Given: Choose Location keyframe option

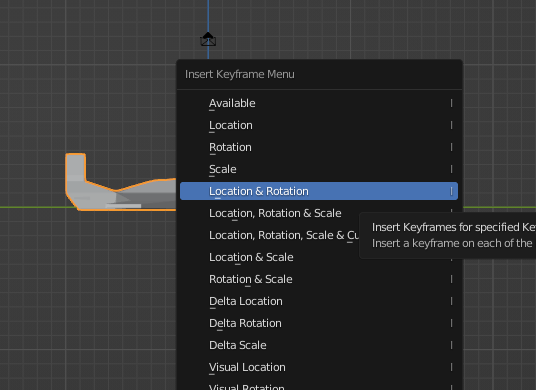Looking at the screenshot, I should coord(319,125).
